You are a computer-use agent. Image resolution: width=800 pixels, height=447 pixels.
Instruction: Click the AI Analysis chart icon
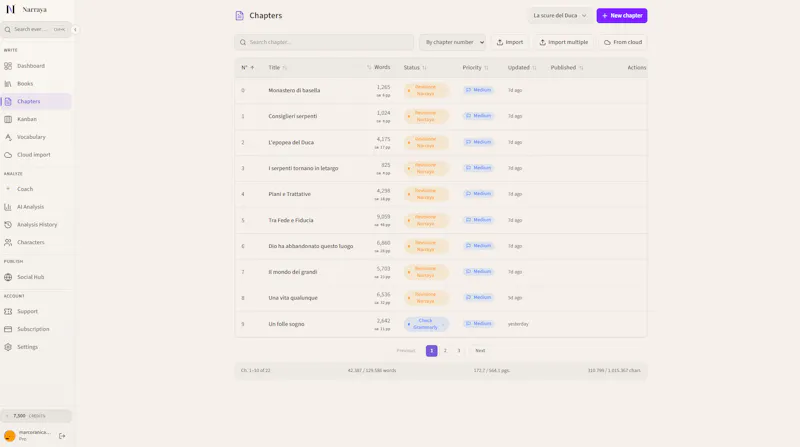point(8,207)
